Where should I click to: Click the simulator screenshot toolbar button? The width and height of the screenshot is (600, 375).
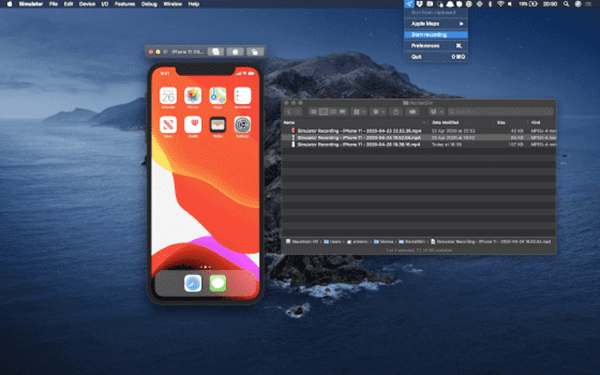point(235,52)
